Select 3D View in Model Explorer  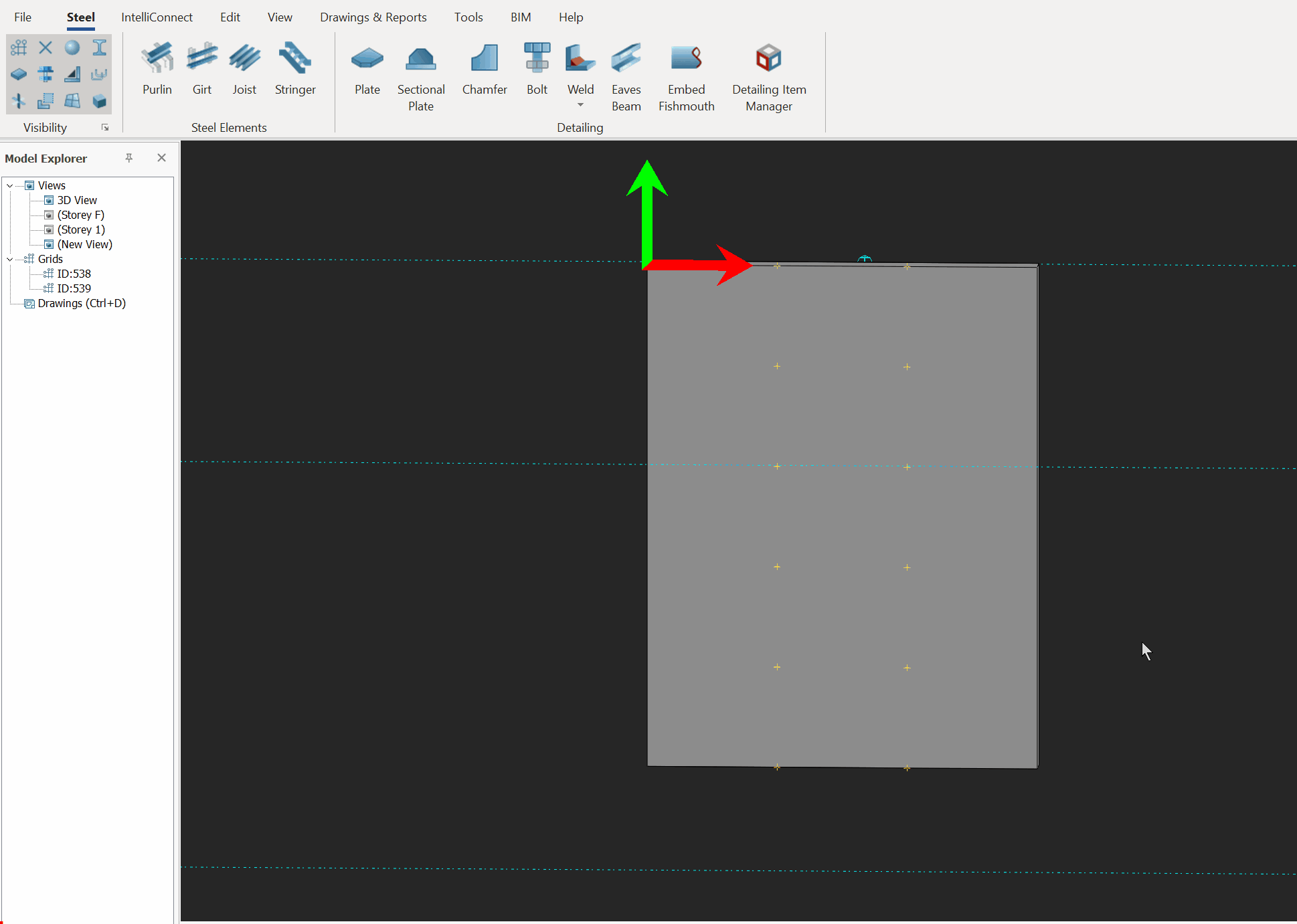[x=76, y=200]
